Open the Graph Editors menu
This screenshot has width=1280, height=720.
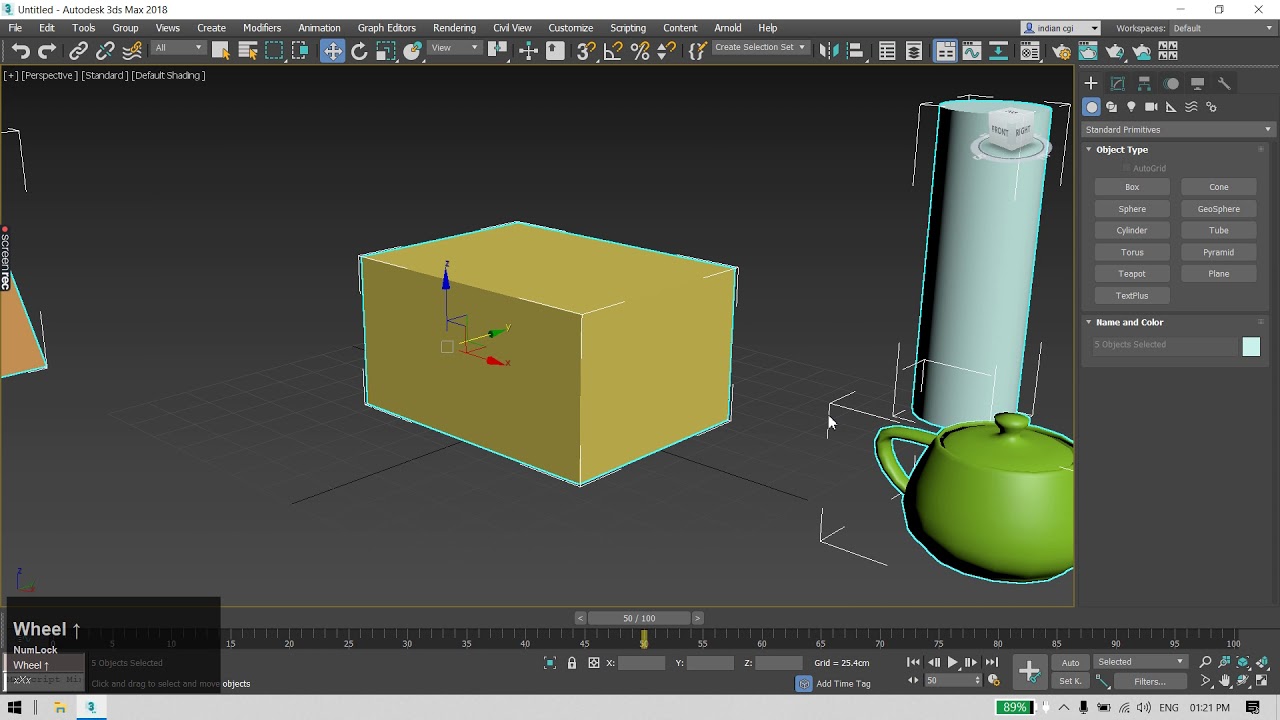pos(386,28)
